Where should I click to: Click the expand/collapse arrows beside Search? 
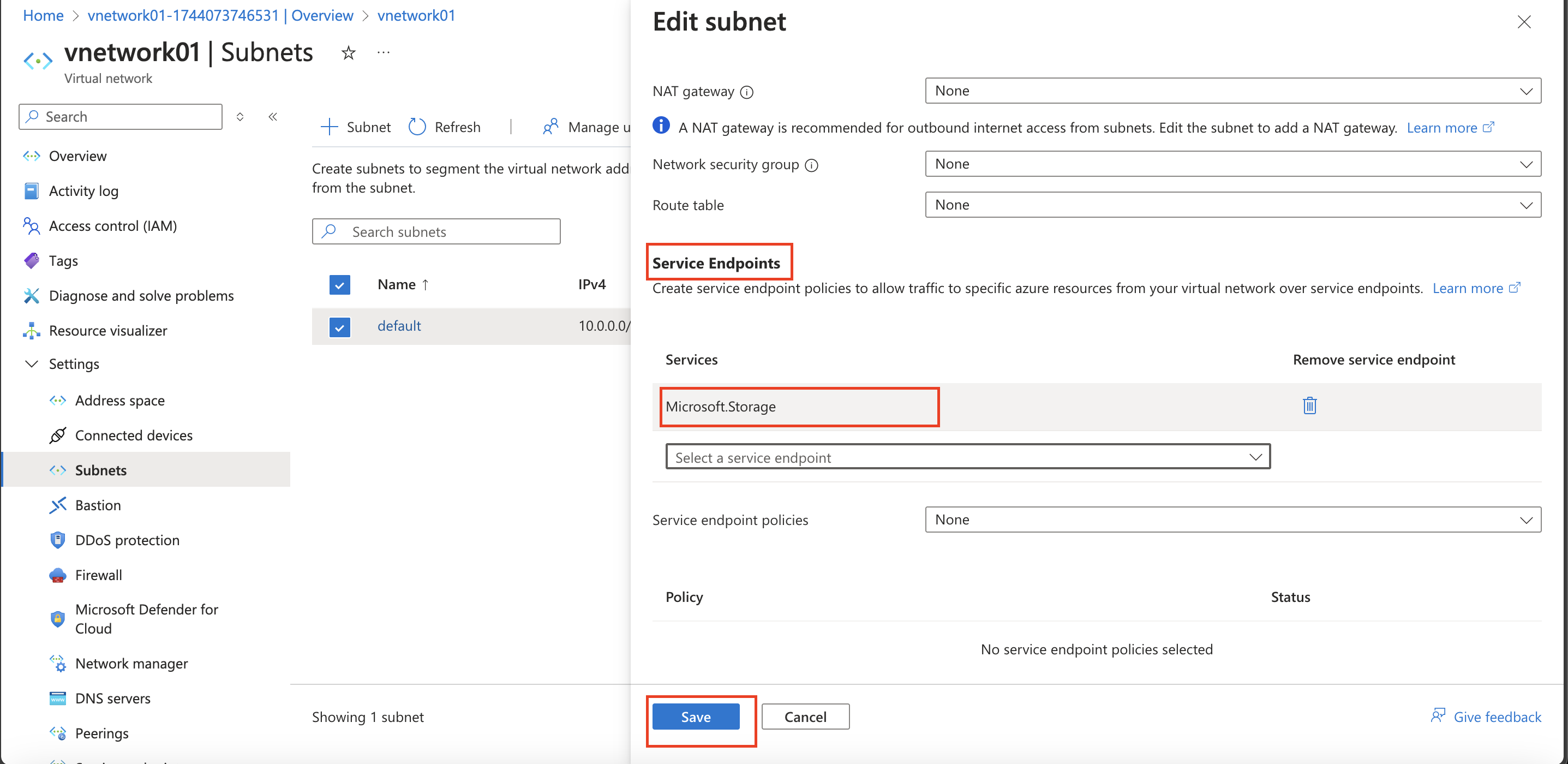[x=241, y=116]
